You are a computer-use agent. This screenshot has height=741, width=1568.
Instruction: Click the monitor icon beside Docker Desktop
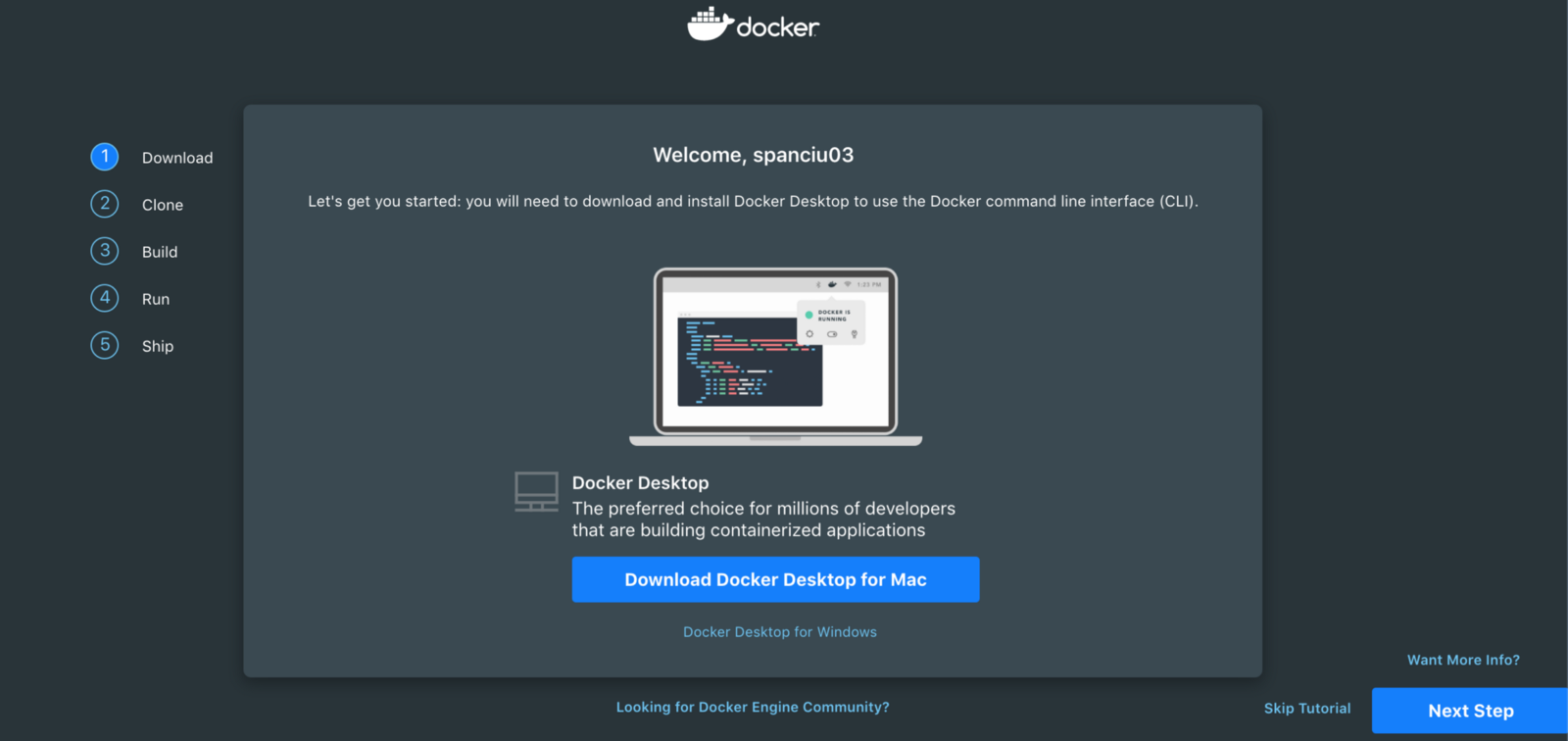(x=536, y=491)
